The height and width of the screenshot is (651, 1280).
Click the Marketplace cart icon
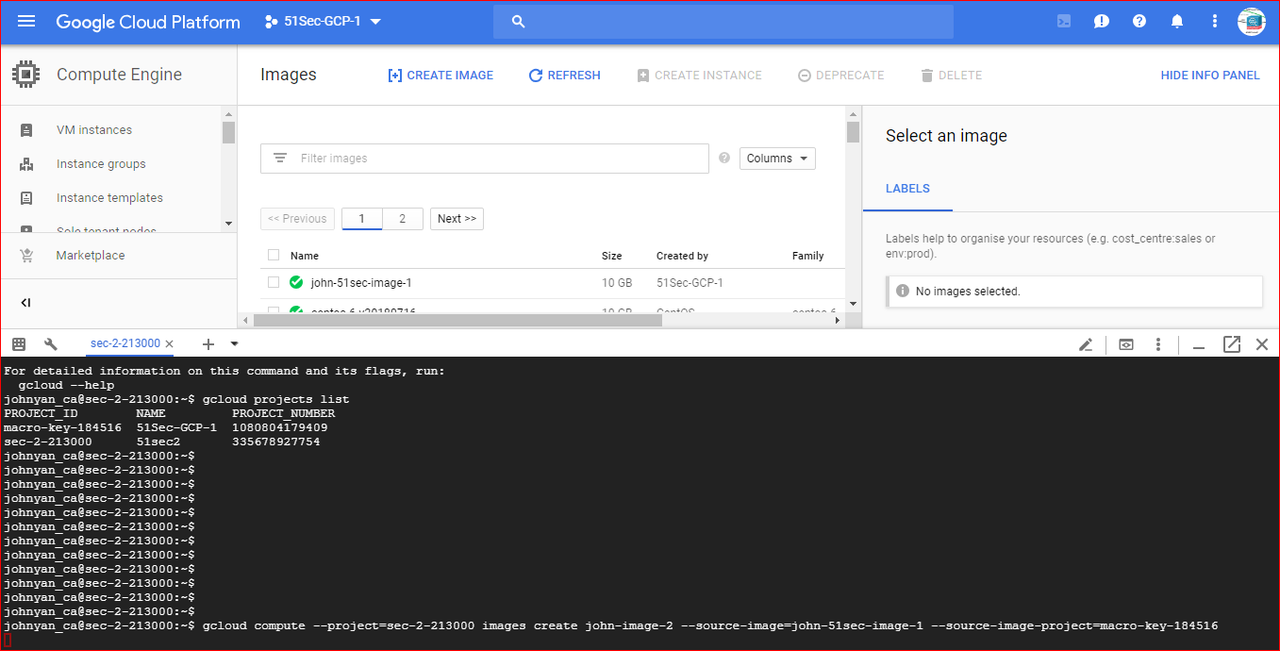[x=27, y=255]
